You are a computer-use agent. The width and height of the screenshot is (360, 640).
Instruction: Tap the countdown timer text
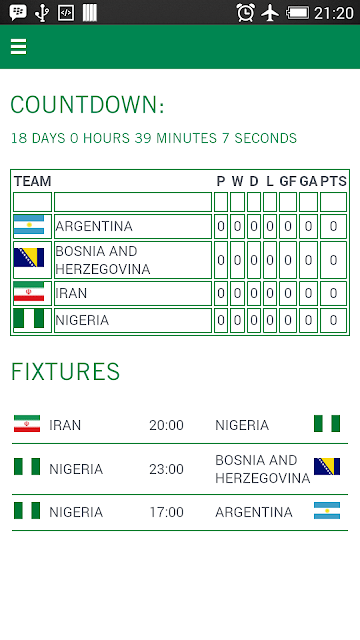154,138
